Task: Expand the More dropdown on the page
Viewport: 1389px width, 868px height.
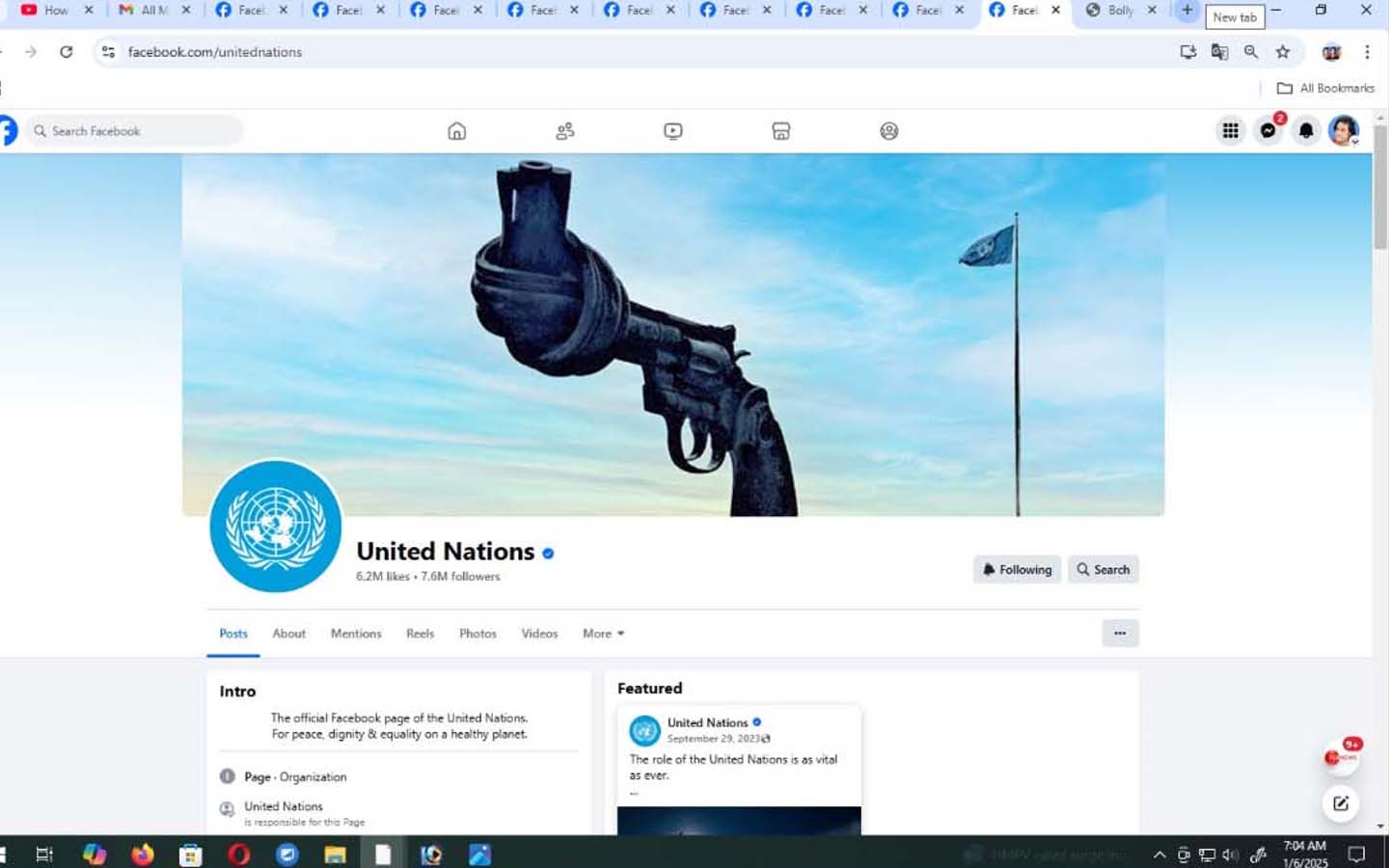Action: [x=604, y=634]
